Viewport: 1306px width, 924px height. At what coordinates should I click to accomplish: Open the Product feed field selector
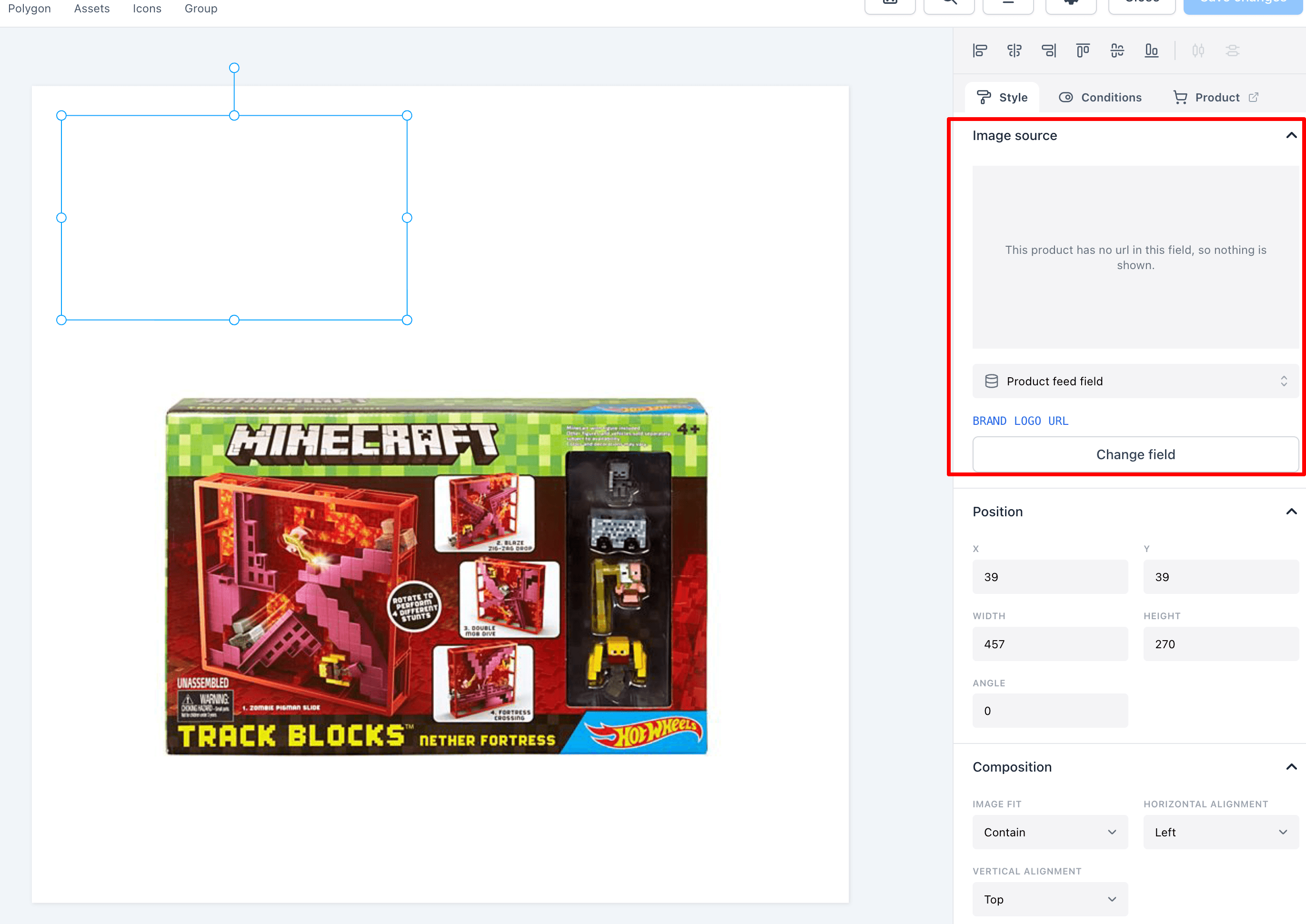click(x=1135, y=381)
